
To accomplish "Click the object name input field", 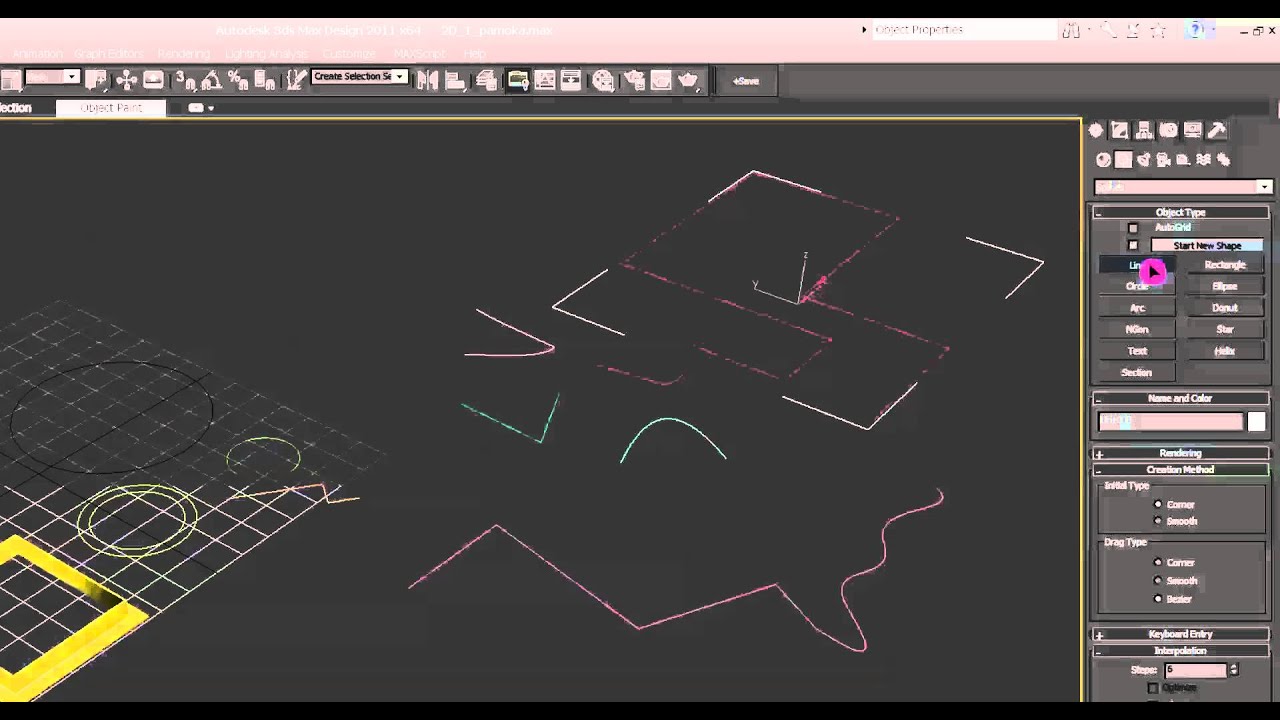I will click(x=1170, y=422).
